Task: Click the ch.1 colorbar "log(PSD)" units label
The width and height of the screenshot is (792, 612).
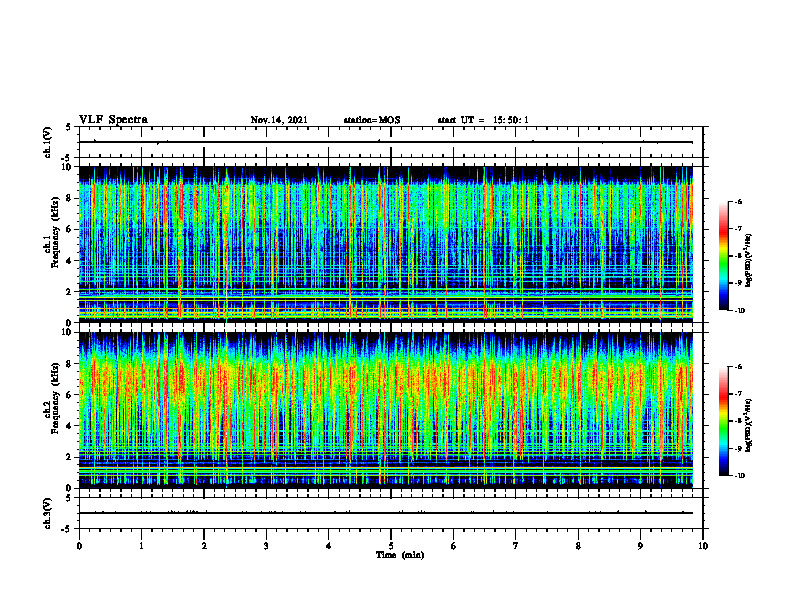Action: click(749, 260)
